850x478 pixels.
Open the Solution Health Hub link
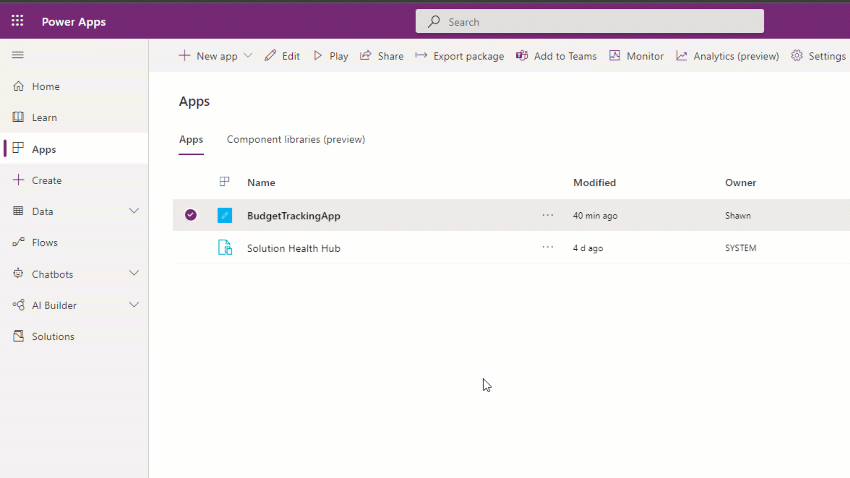click(294, 248)
